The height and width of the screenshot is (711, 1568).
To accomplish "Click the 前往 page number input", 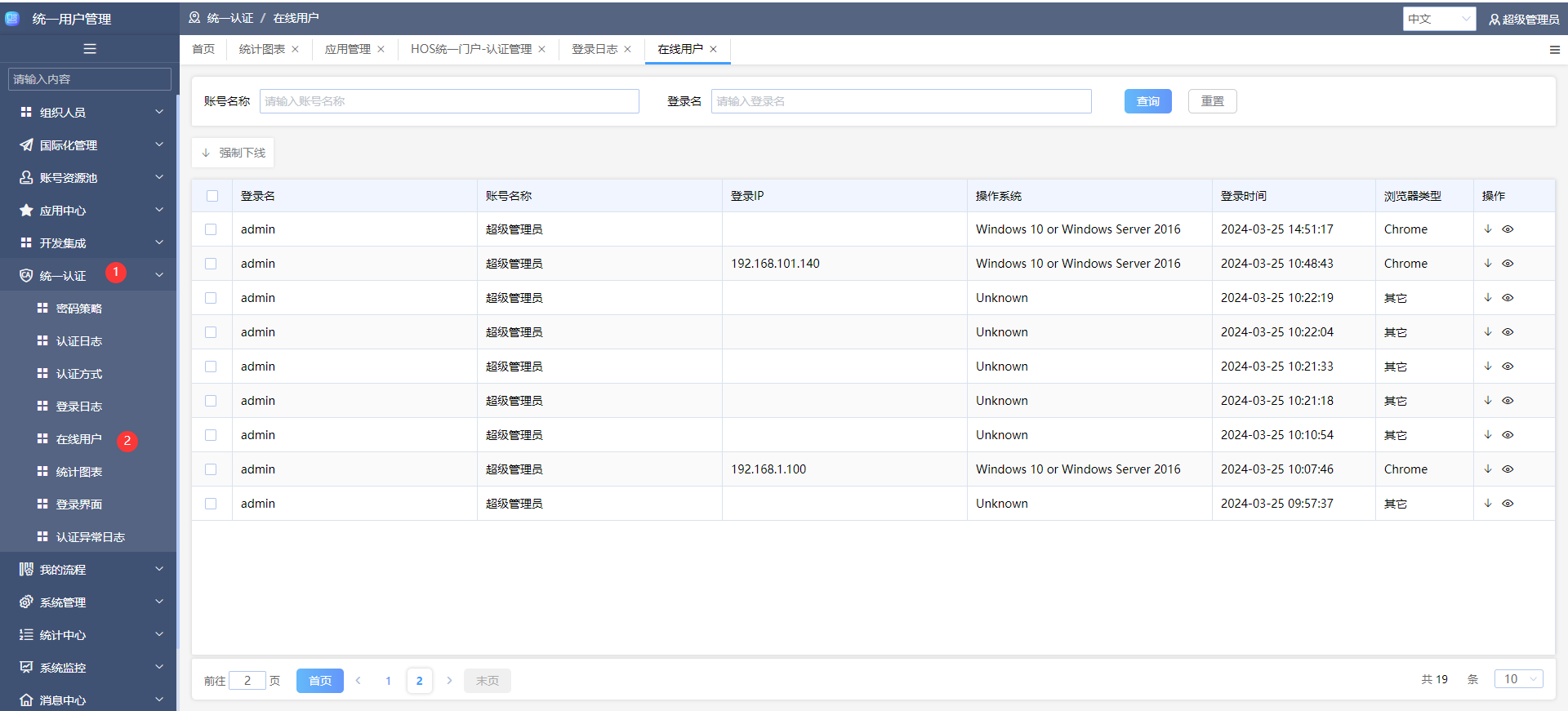I will (247, 680).
